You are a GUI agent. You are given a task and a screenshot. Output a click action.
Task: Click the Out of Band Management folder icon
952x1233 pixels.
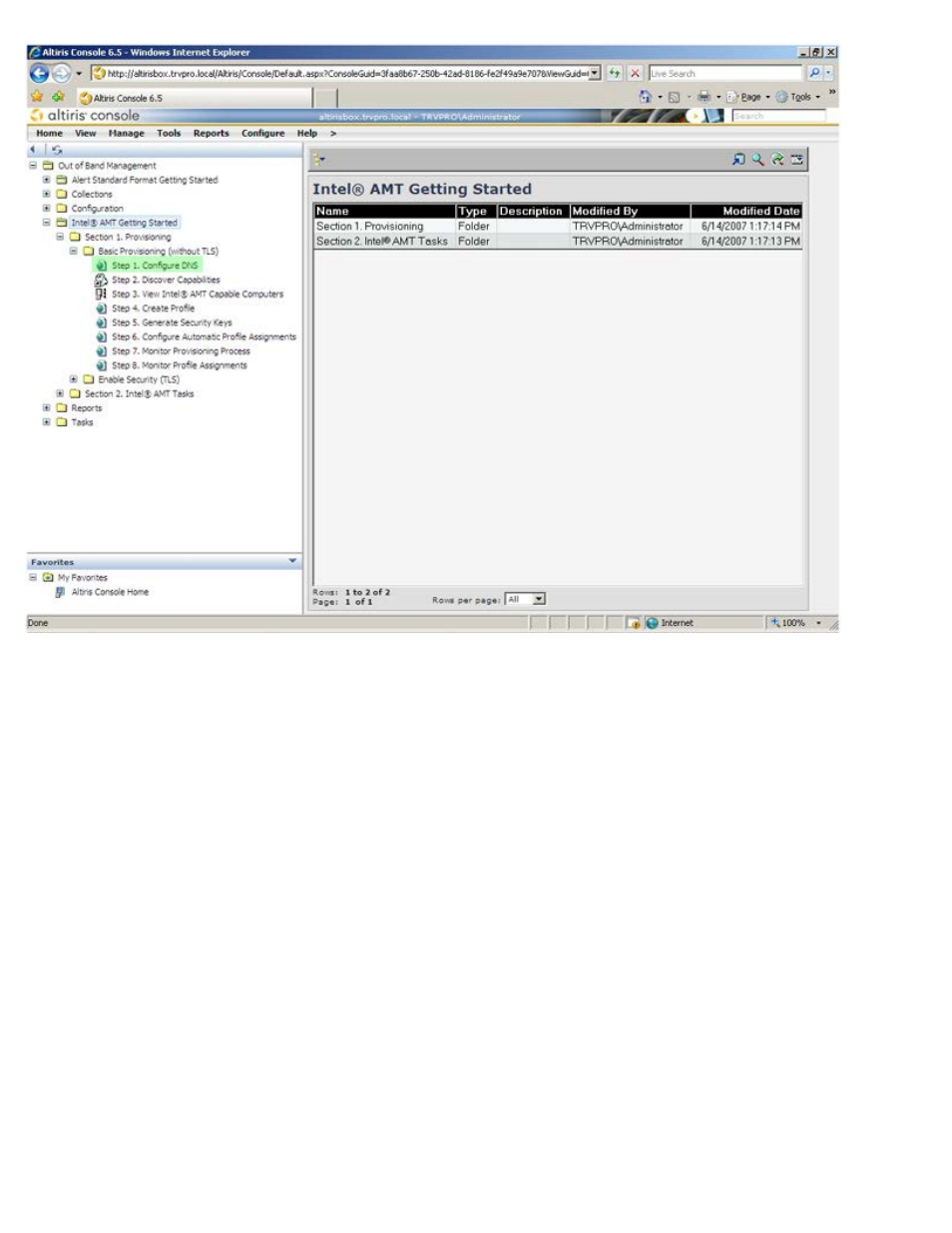(x=48, y=166)
